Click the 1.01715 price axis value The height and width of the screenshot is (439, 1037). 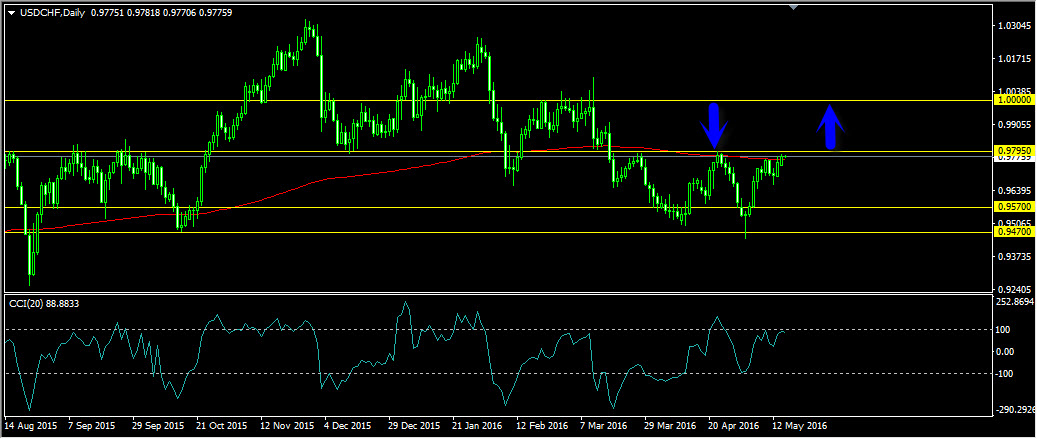pyautogui.click(x=1015, y=60)
